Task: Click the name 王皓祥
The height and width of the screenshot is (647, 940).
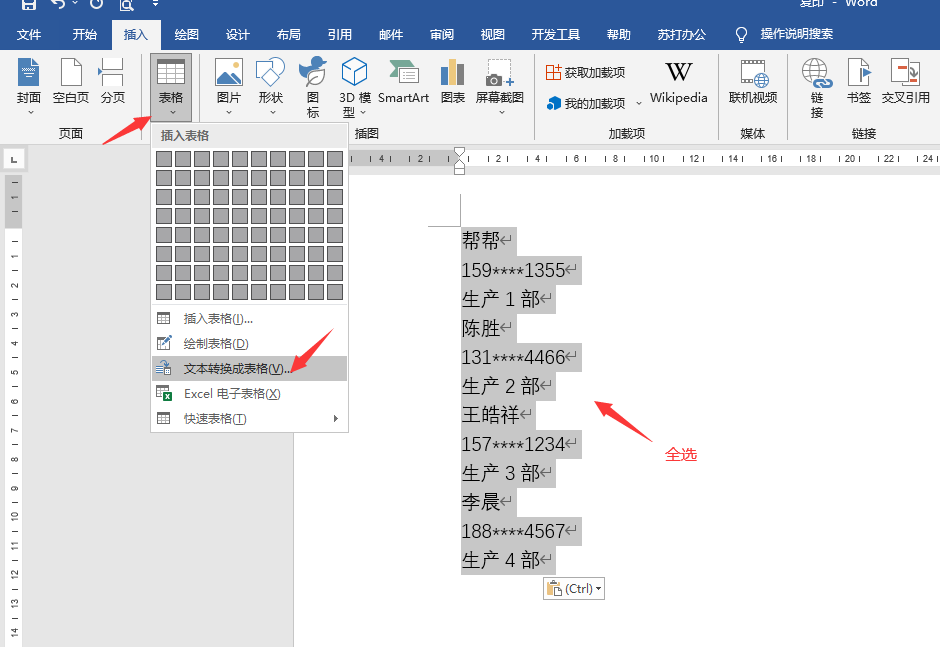Action: pyautogui.click(x=490, y=415)
